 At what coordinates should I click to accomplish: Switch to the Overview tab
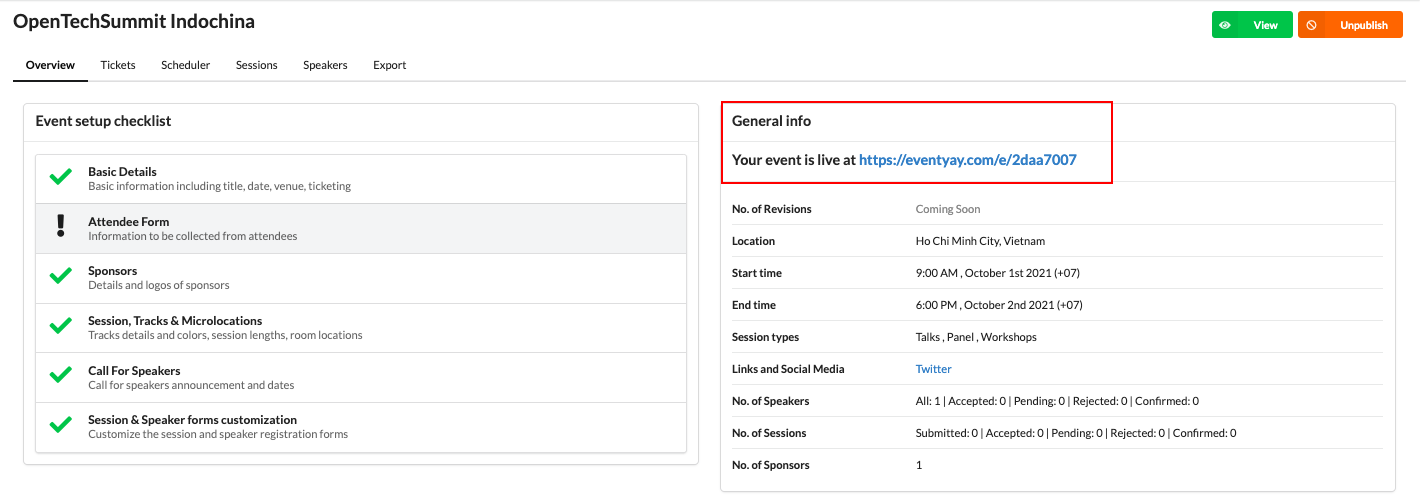tap(50, 65)
